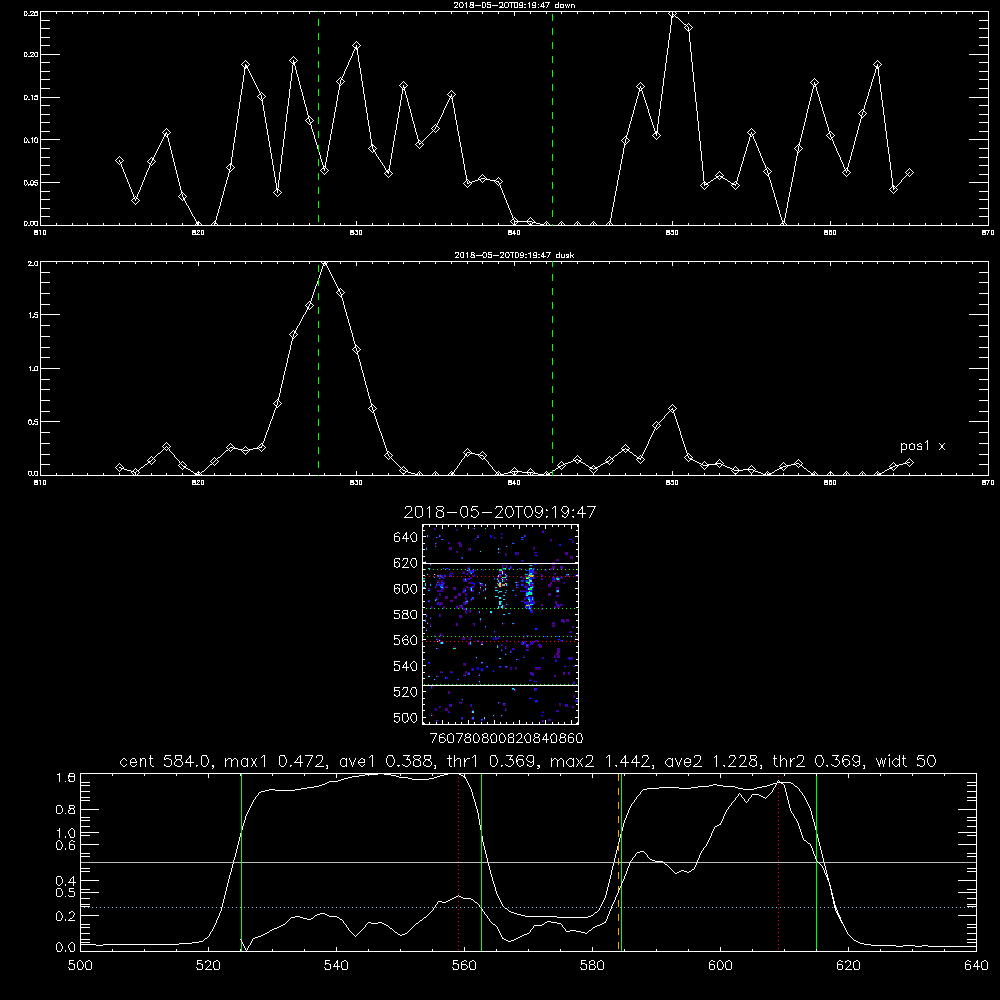Click the 520 y-axis label of spectrogram image

tap(406, 692)
